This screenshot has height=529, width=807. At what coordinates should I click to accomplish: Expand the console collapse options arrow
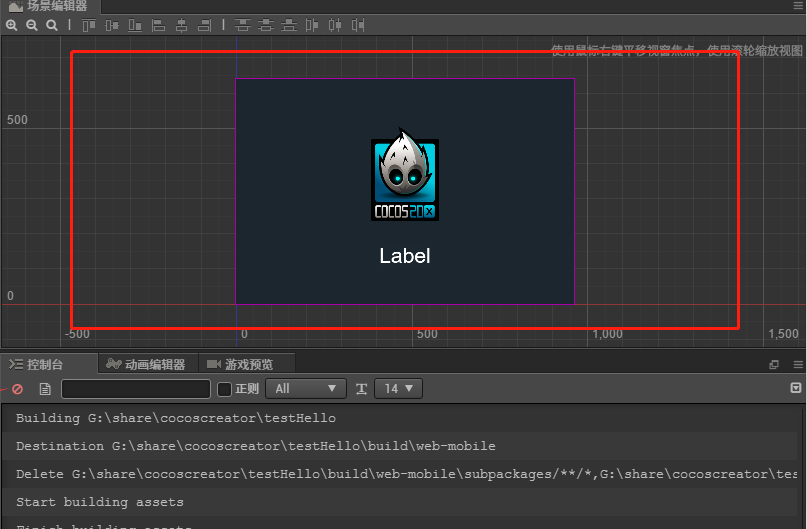pyautogui.click(x=796, y=388)
